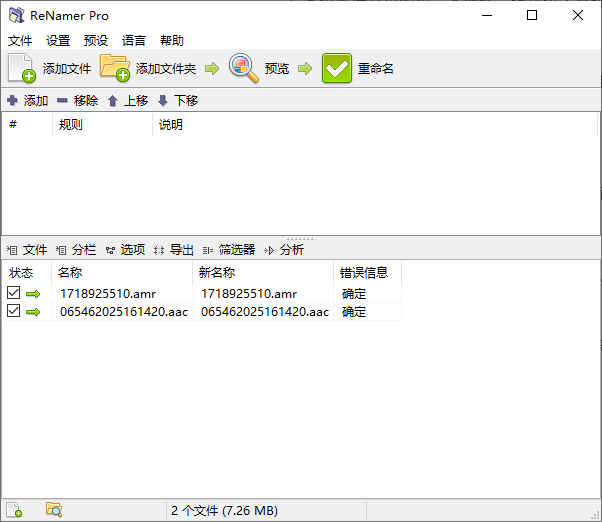This screenshot has width=602, height=522.
Task: Click the Preview (预览) magnifier icon
Action: (244, 68)
